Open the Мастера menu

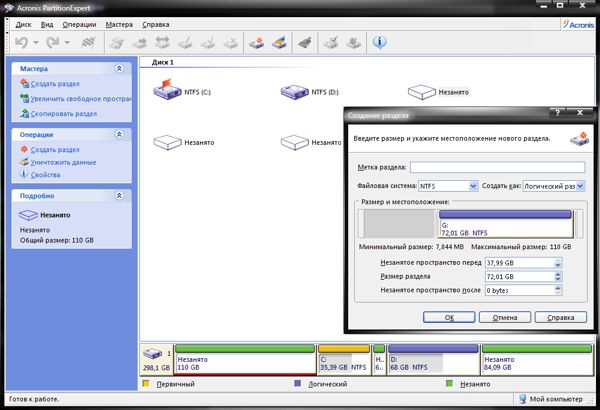pyautogui.click(x=119, y=25)
